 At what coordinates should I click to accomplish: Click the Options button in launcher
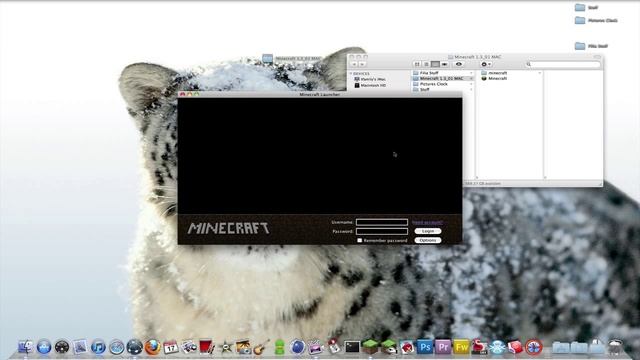(x=427, y=240)
